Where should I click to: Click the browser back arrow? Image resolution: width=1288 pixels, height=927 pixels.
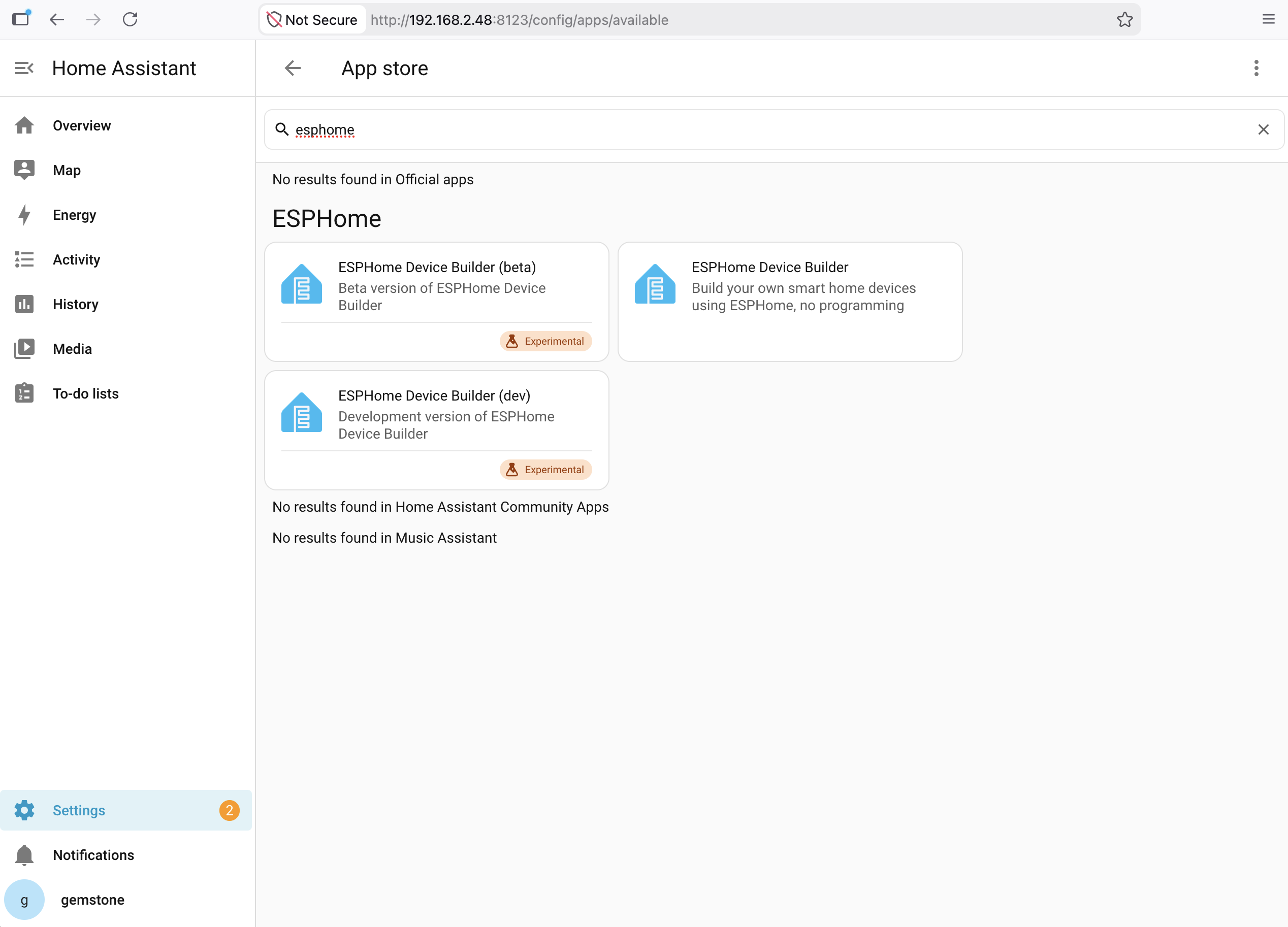[57, 20]
